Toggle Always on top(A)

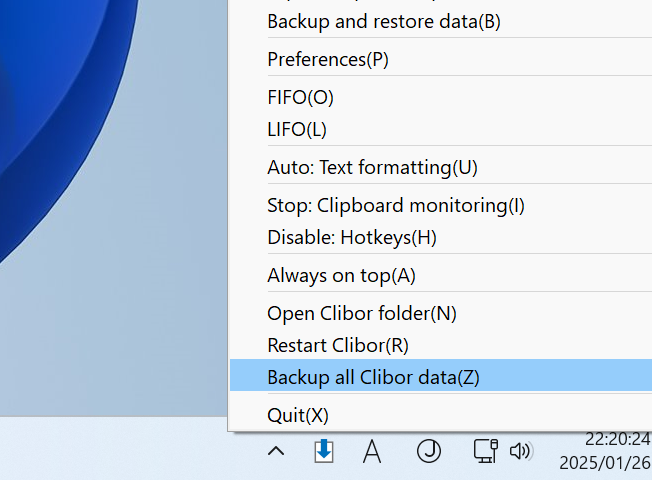441,275
